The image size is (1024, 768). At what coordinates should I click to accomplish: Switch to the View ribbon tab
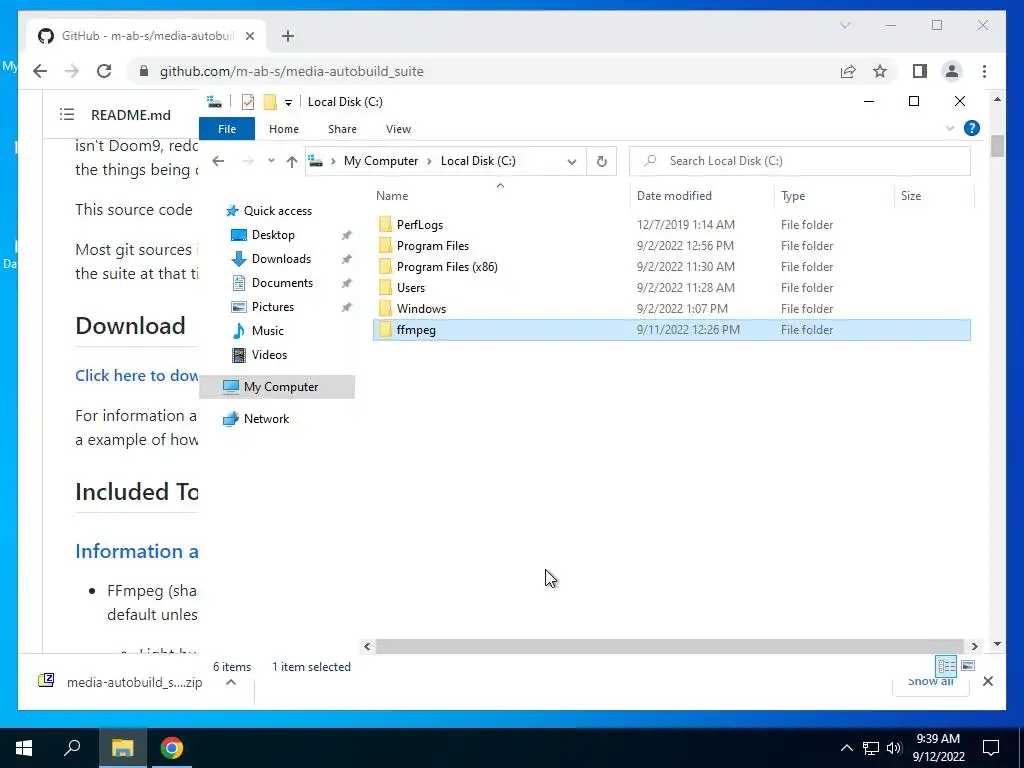tap(398, 129)
